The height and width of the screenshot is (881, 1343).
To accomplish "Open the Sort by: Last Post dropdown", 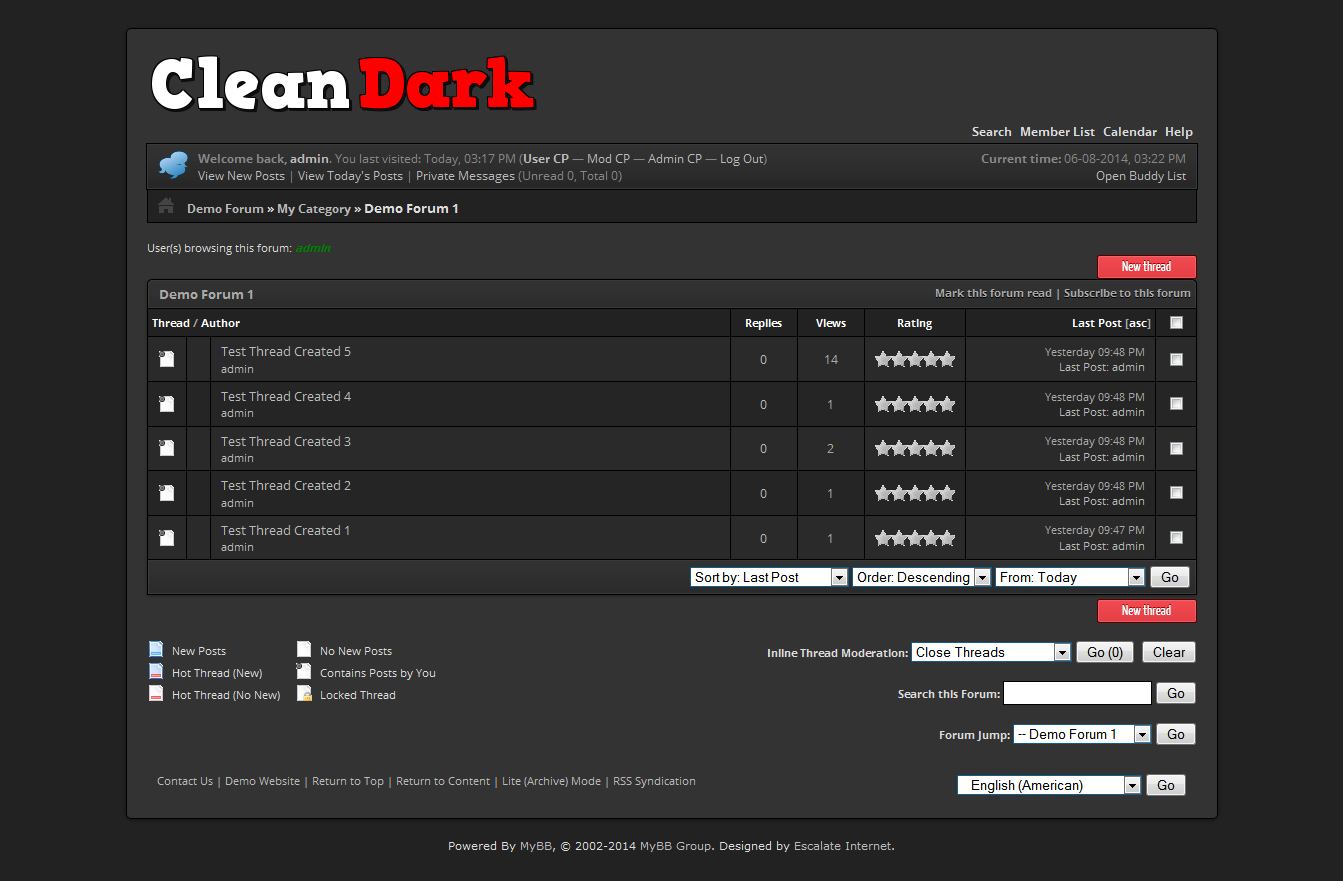I will click(x=768, y=577).
